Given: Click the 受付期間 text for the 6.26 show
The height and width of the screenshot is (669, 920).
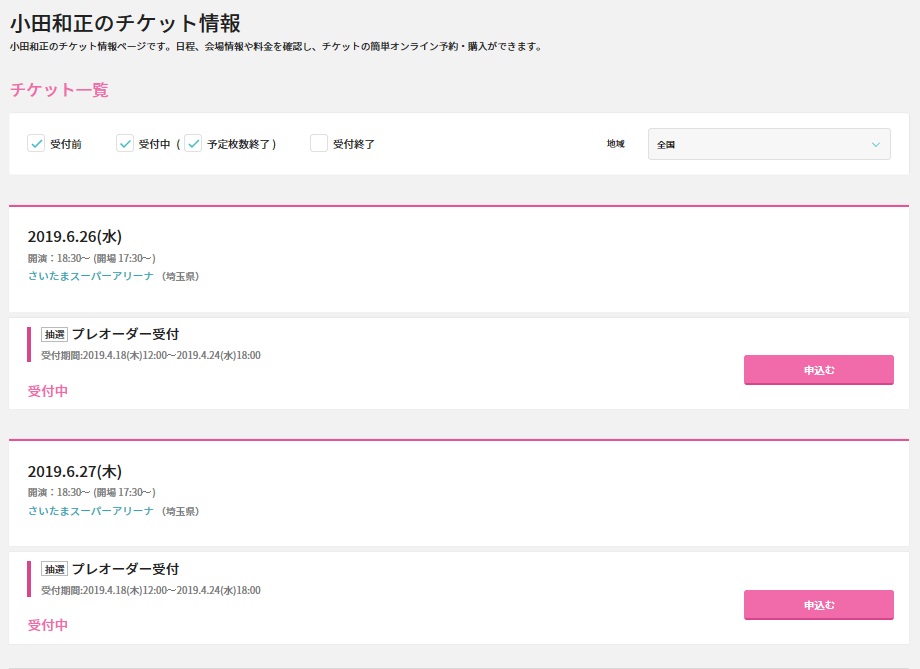Looking at the screenshot, I should 151,355.
